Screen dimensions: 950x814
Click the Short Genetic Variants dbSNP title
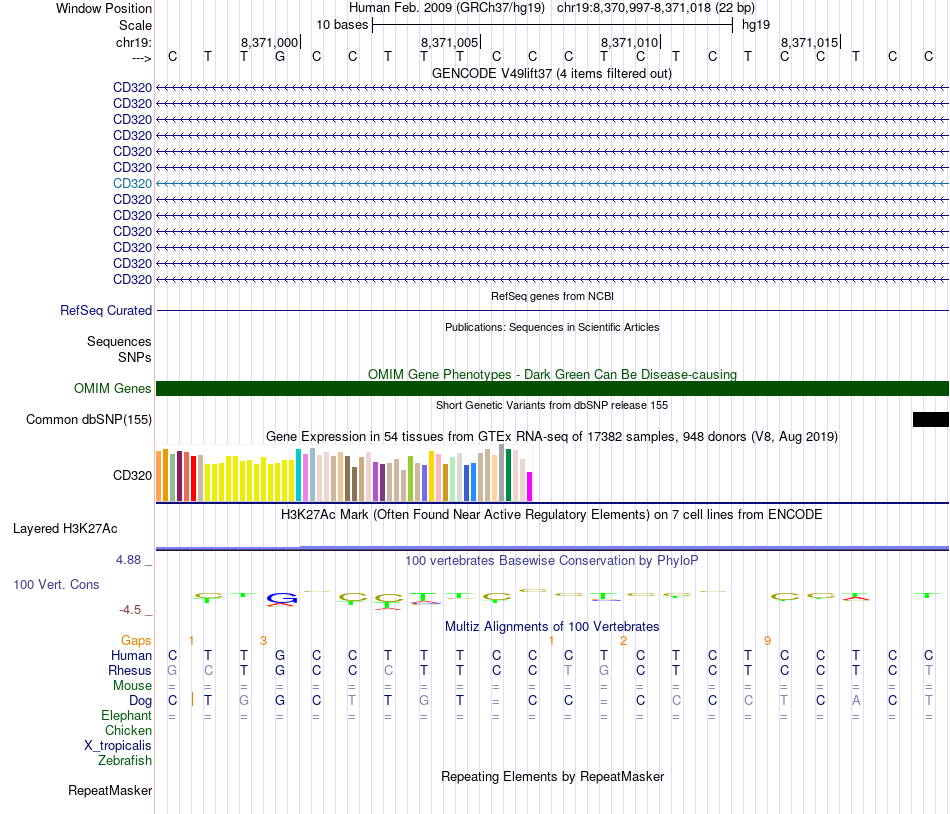point(552,405)
